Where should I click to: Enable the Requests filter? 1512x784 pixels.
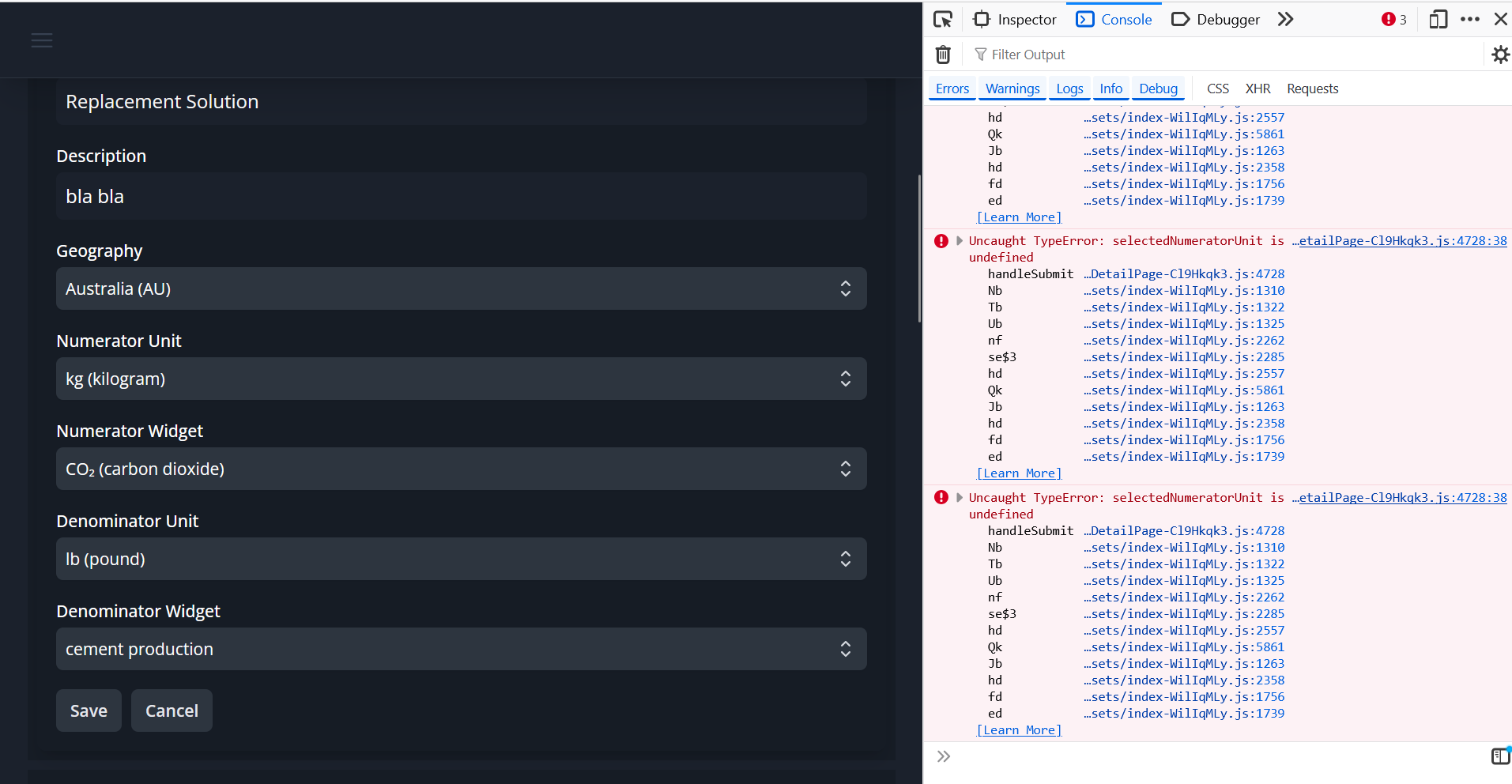pyautogui.click(x=1312, y=89)
